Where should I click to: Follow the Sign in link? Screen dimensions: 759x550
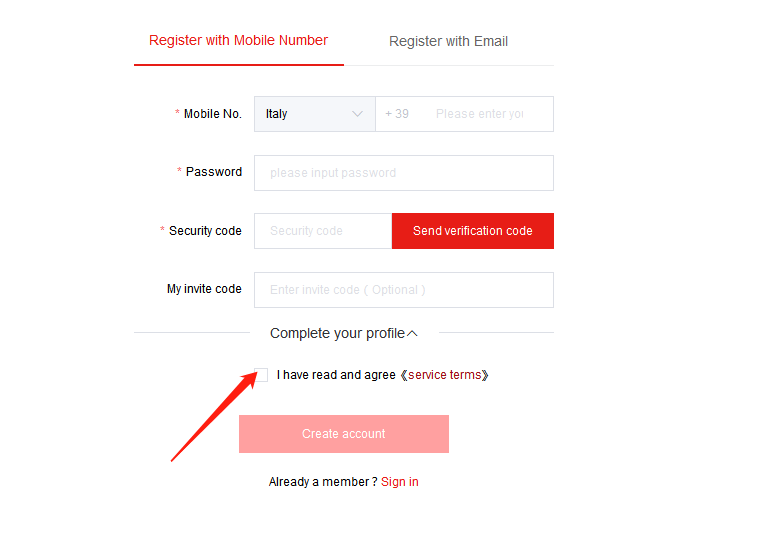[399, 482]
